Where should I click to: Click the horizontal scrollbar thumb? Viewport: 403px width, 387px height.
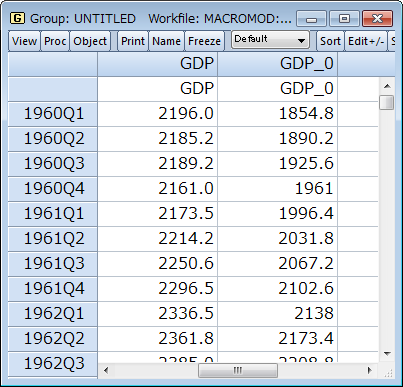coord(238,370)
